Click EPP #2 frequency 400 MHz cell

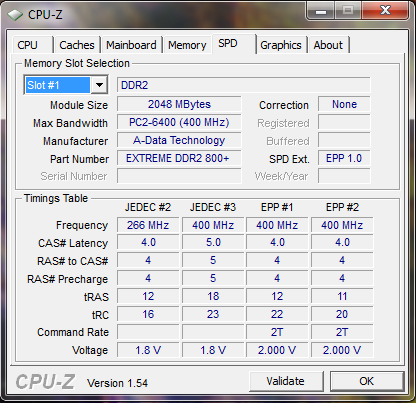tap(342, 225)
